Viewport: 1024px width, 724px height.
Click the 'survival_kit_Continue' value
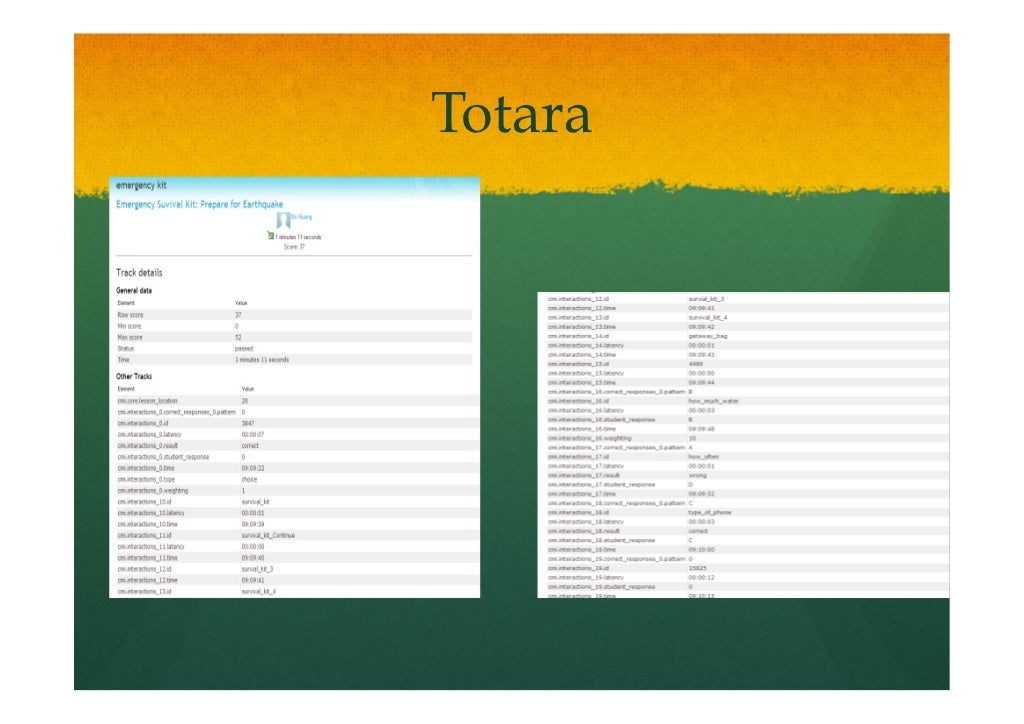[x=268, y=535]
